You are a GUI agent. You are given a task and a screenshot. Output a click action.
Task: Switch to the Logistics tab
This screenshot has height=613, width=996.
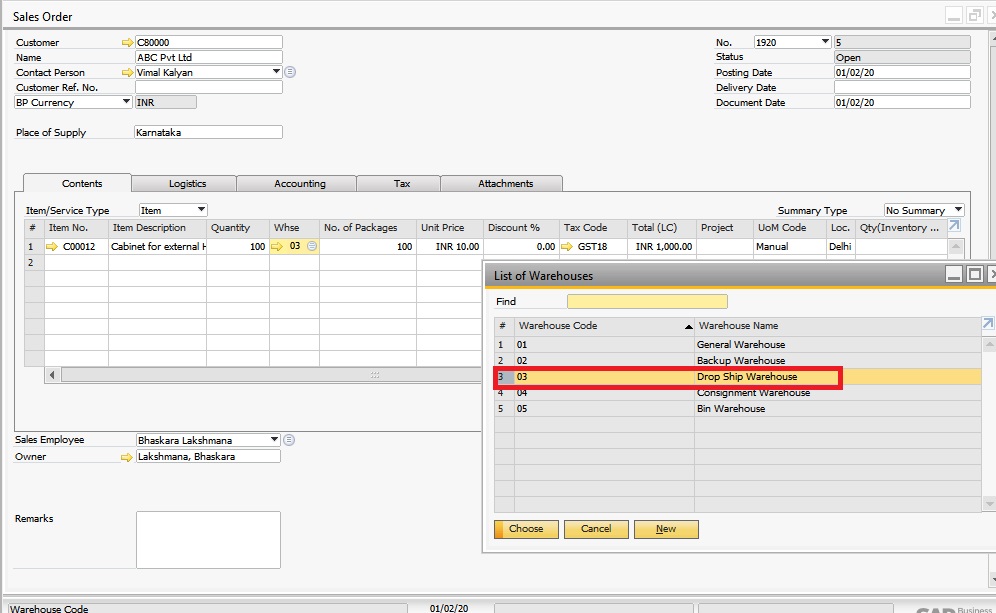coord(185,183)
